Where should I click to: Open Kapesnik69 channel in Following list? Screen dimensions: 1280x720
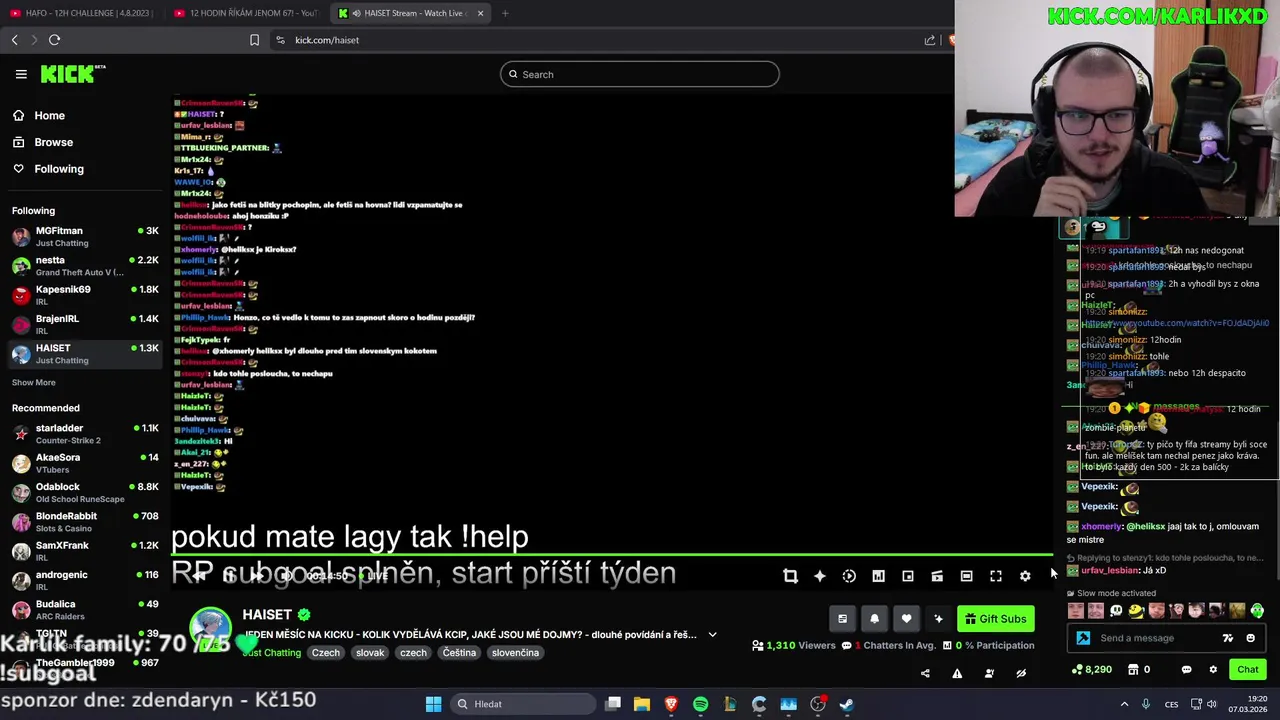pyautogui.click(x=85, y=295)
